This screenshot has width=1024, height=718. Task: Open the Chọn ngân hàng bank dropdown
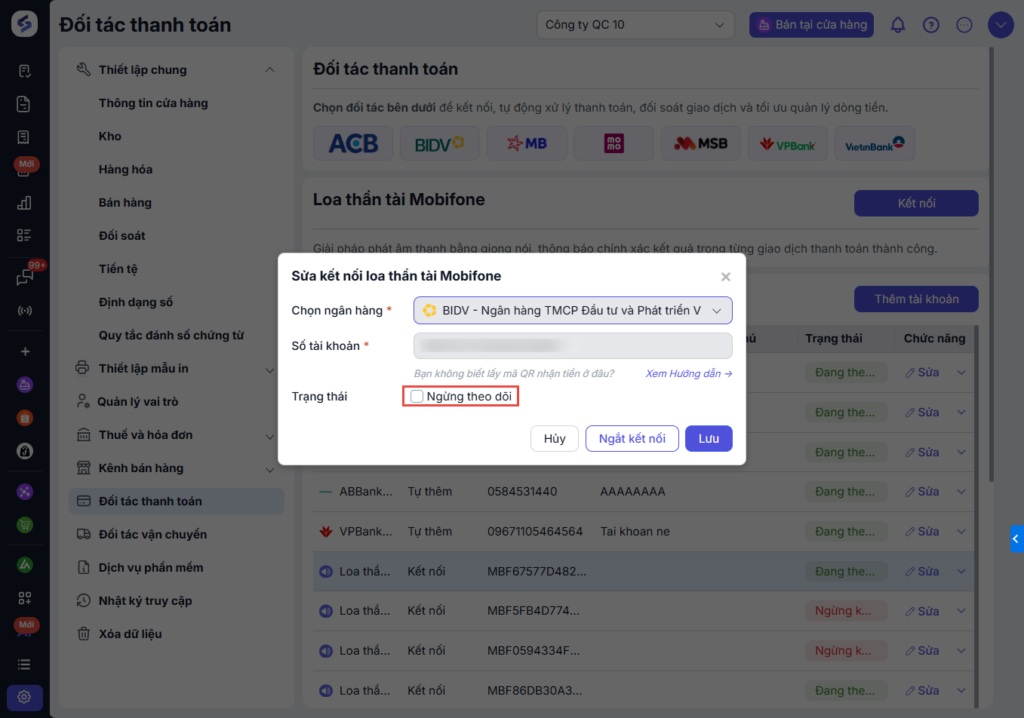pyautogui.click(x=572, y=311)
